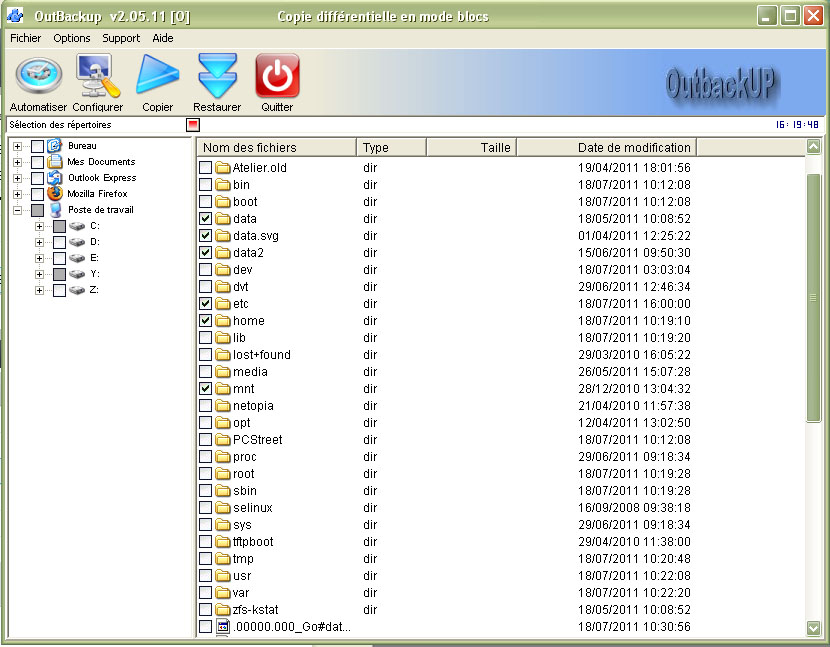Screen dimensions: 830x647
Task: Select the usr folder name
Action: coord(242,576)
